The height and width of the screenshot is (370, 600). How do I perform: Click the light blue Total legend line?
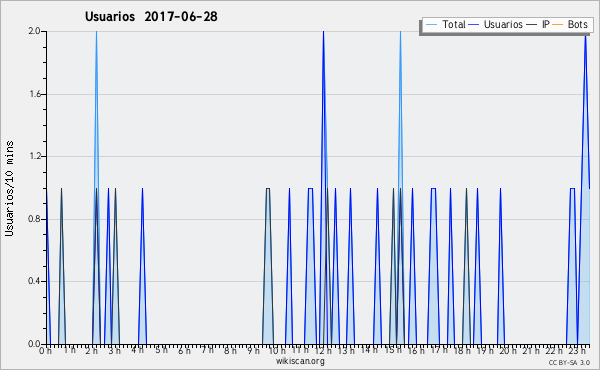[431, 25]
